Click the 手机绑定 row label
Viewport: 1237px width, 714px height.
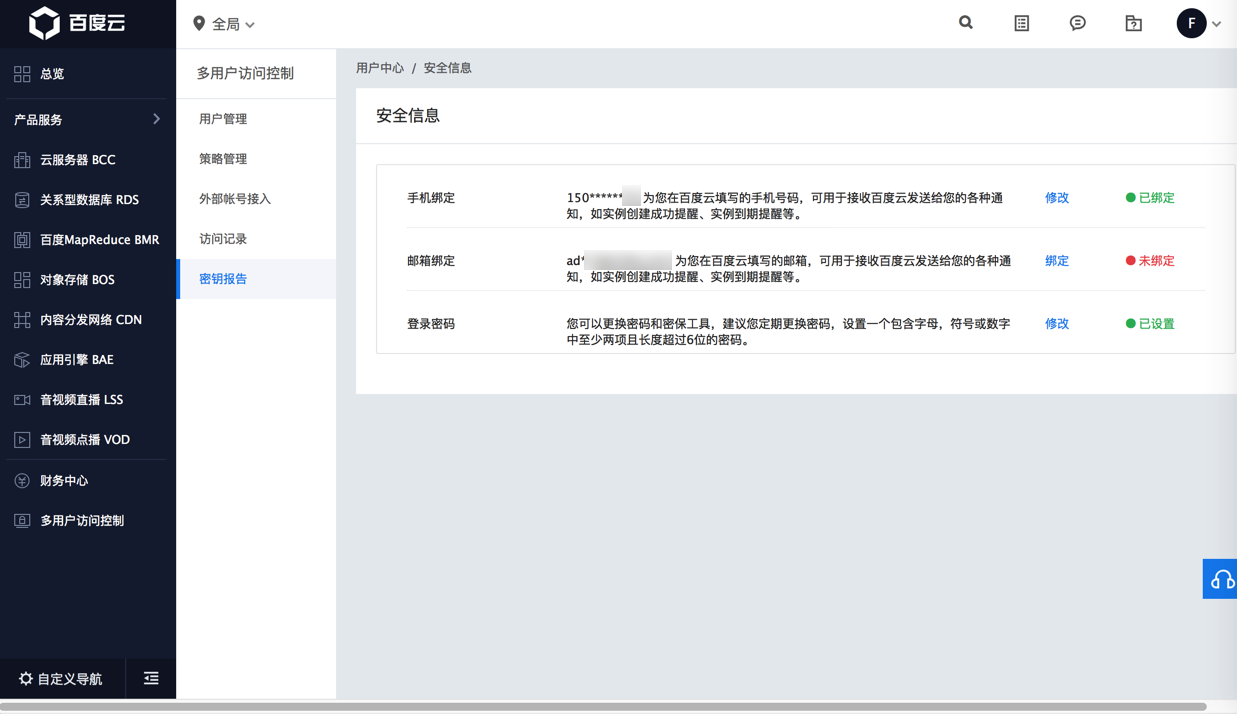tap(431, 198)
